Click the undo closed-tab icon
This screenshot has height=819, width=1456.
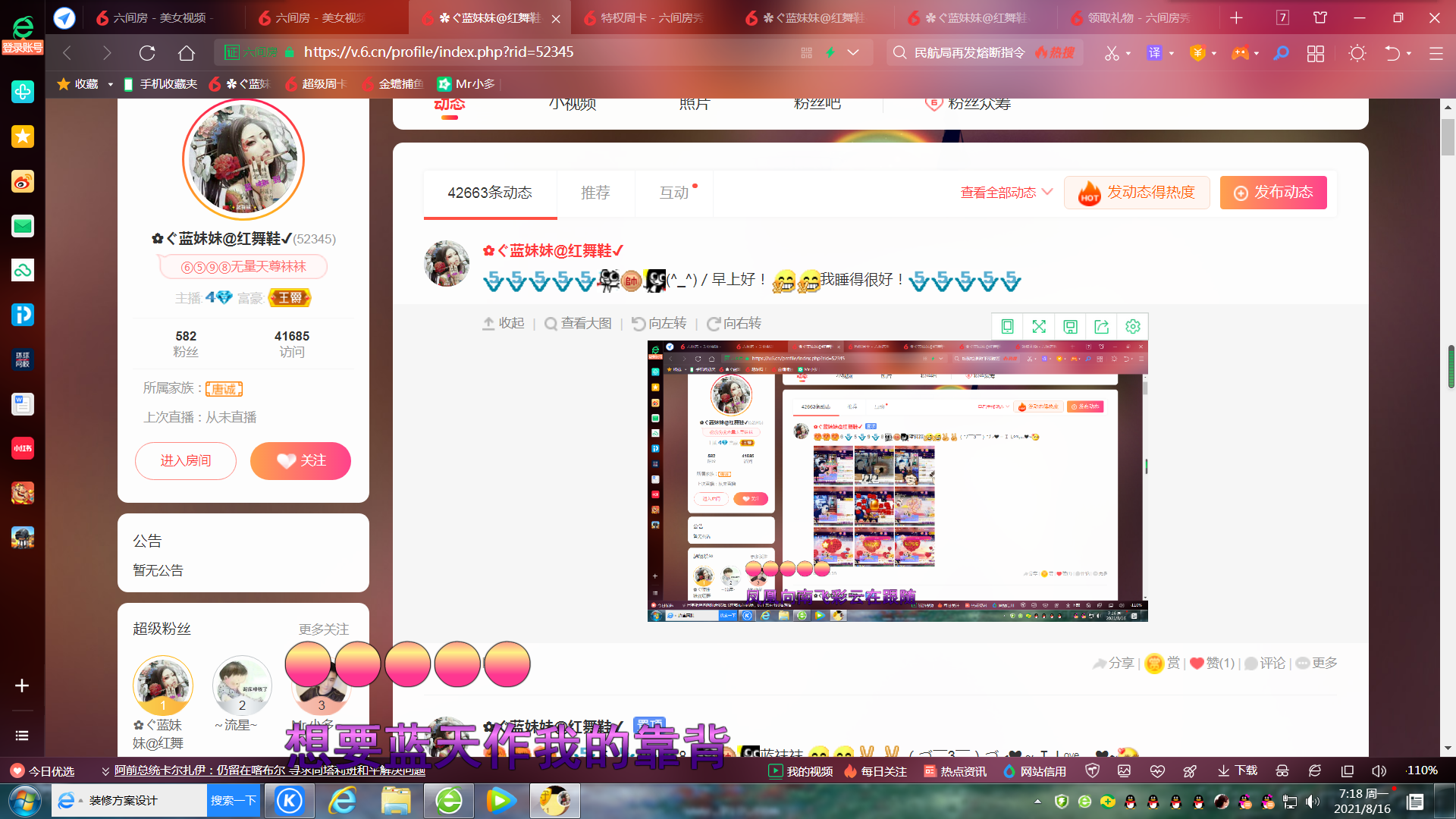pyautogui.click(x=1392, y=53)
